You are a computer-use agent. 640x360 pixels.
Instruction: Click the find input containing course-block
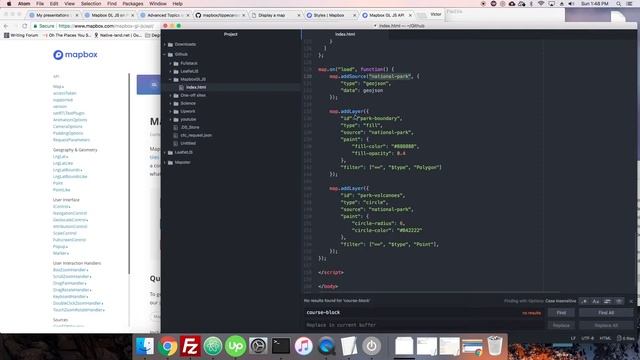423,313
